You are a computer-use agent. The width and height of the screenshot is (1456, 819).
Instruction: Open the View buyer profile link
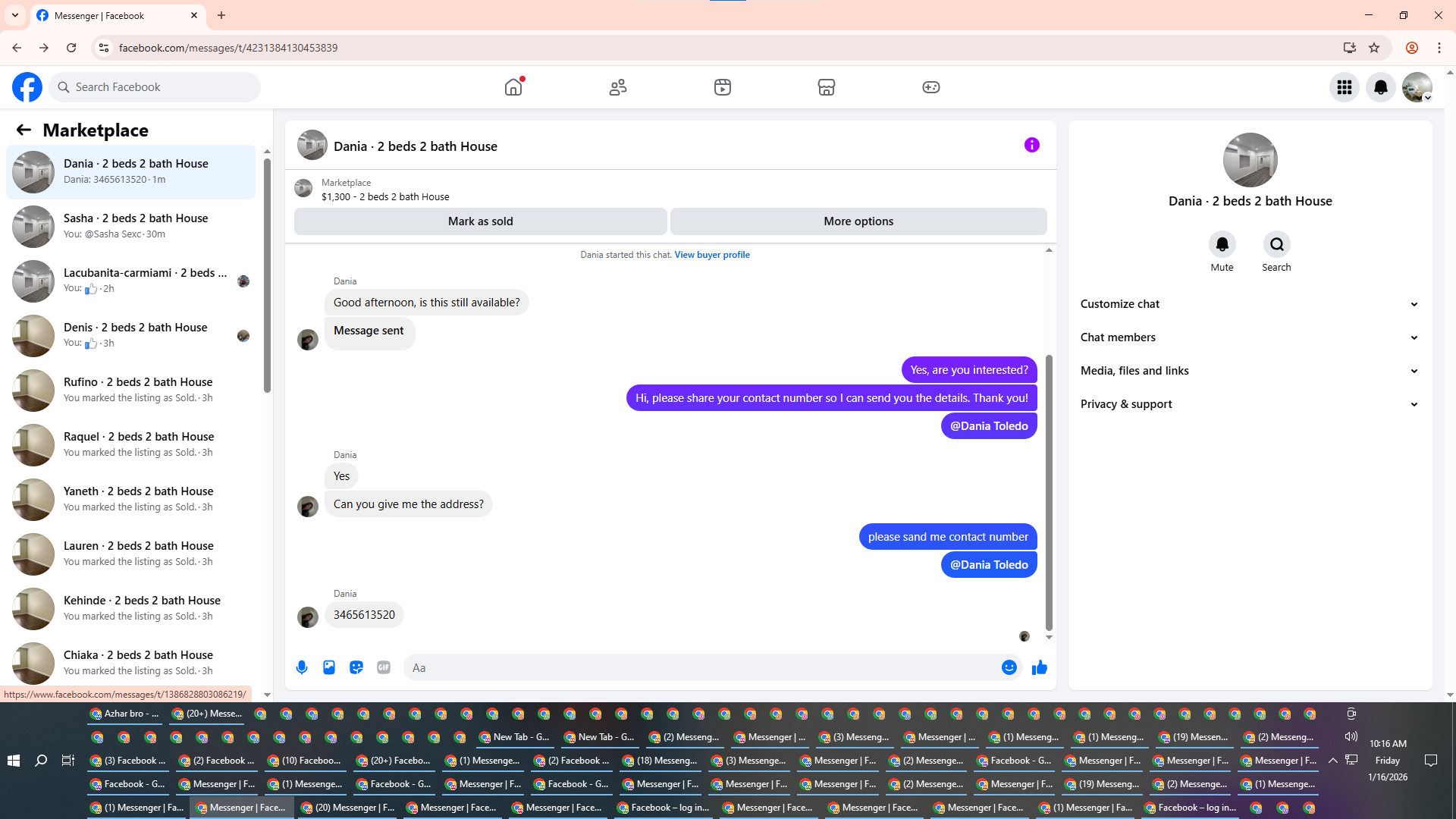(x=711, y=255)
